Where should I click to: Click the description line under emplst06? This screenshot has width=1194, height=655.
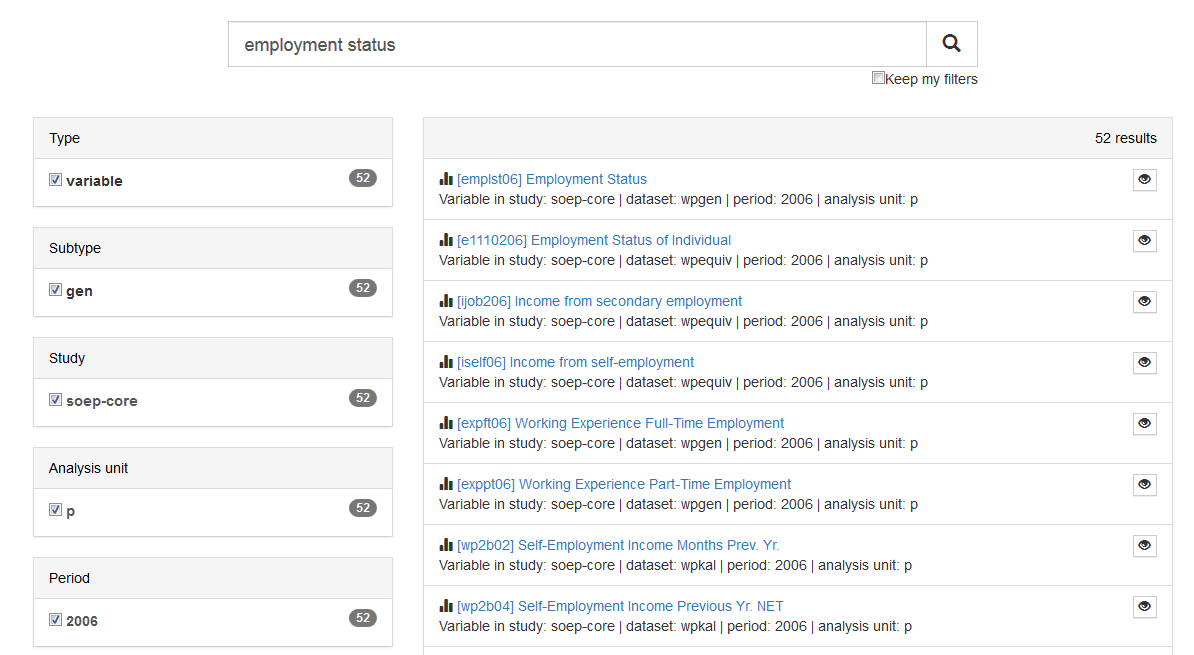pyautogui.click(x=678, y=200)
